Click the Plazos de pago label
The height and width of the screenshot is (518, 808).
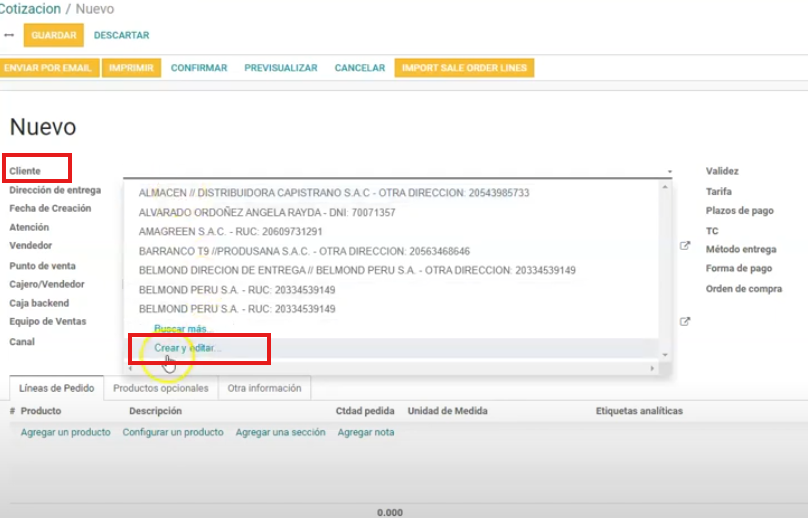point(739,210)
